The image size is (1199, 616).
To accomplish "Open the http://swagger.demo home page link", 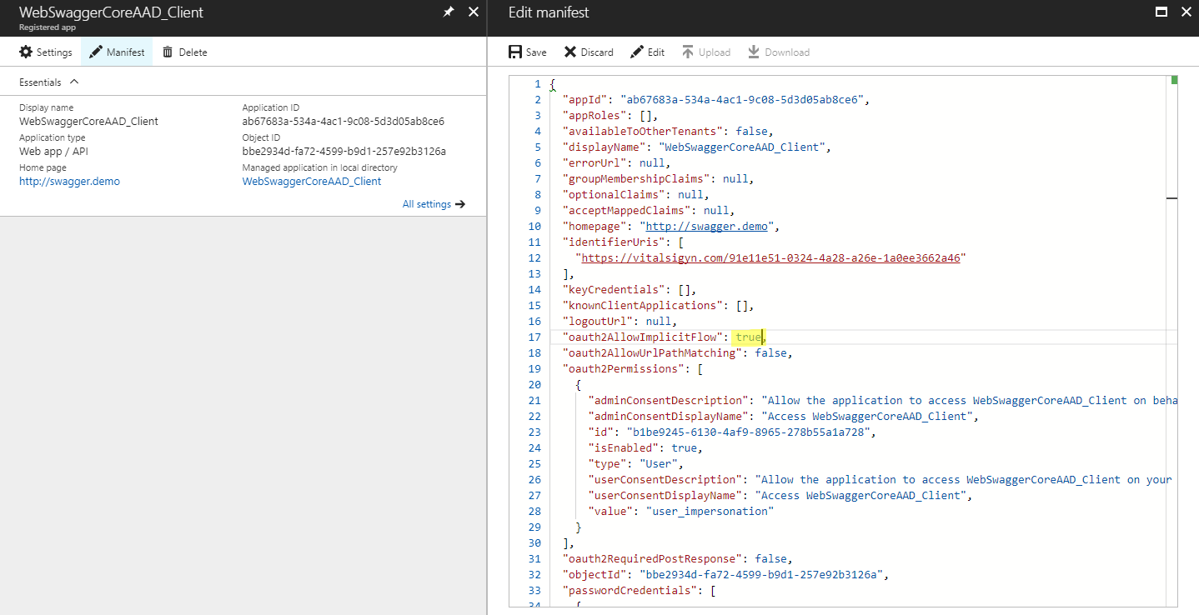I will coord(70,182).
